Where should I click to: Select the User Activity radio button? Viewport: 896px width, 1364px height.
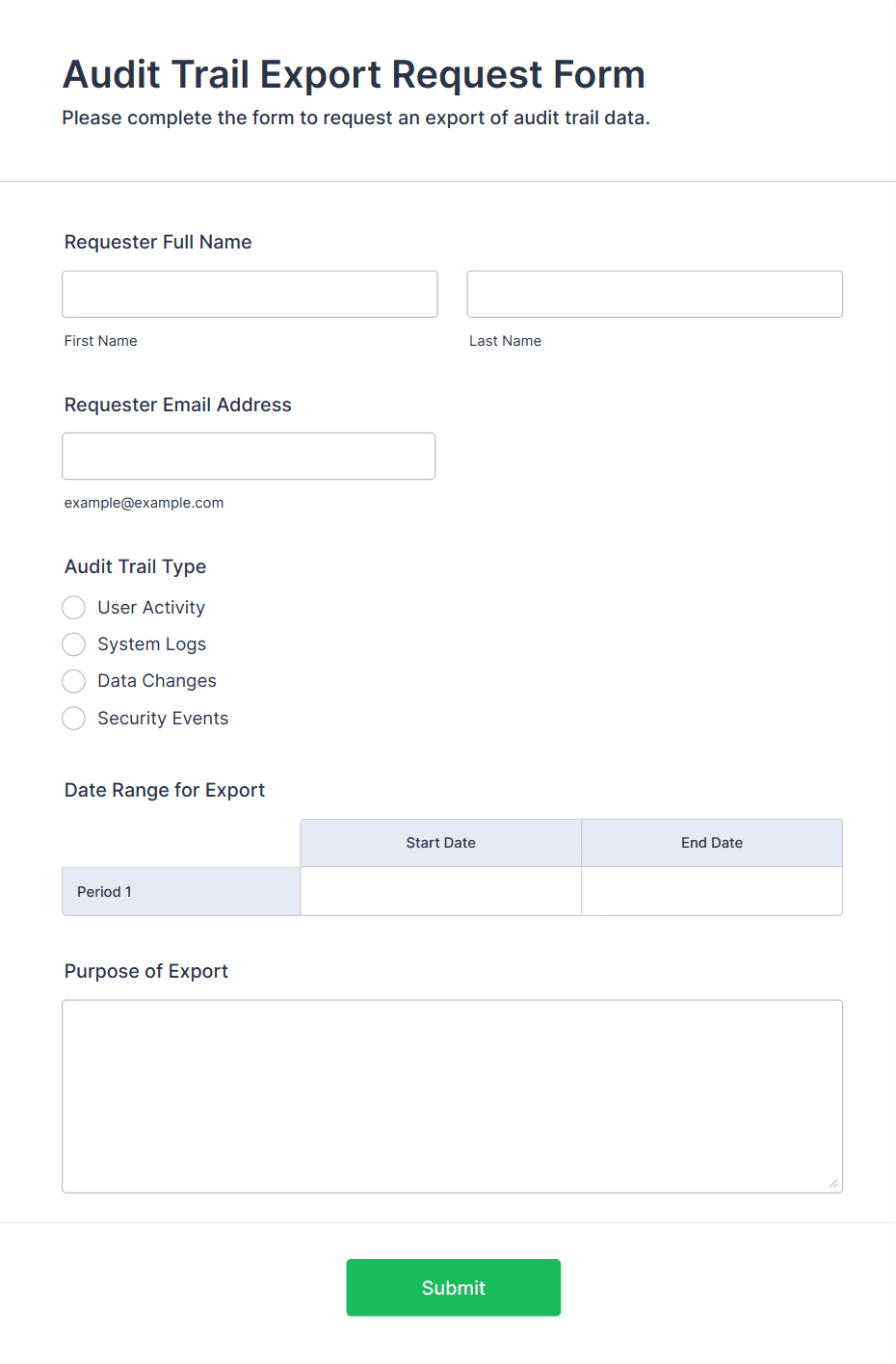[x=74, y=608]
